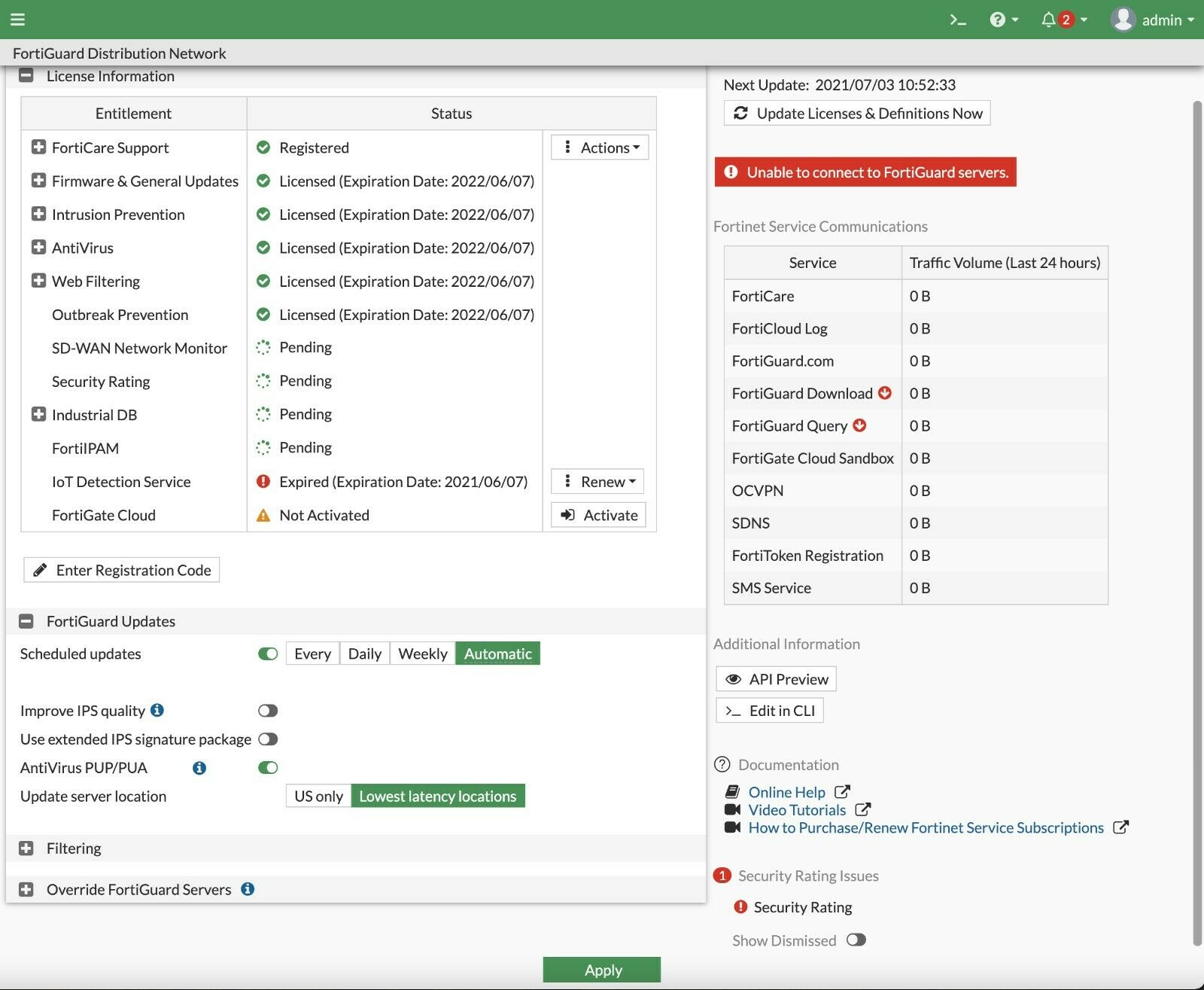Select Every scheduled update option
This screenshot has height=990, width=1204.
(x=312, y=653)
